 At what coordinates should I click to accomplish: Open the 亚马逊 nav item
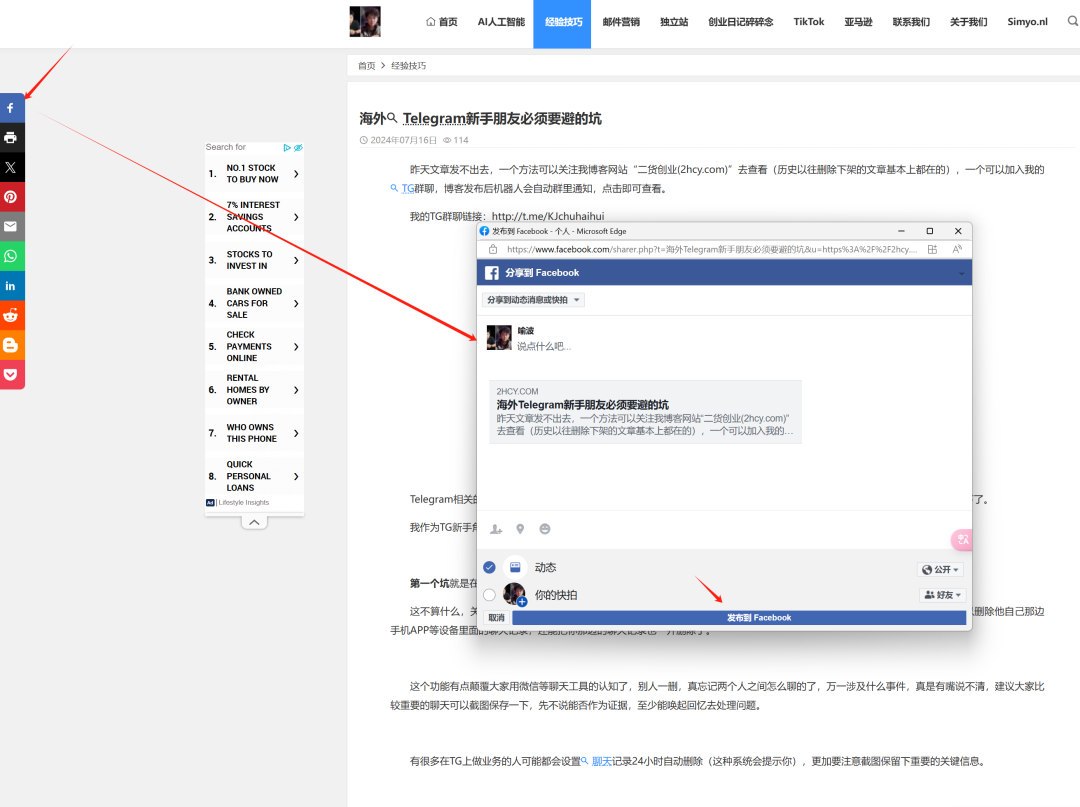(858, 22)
